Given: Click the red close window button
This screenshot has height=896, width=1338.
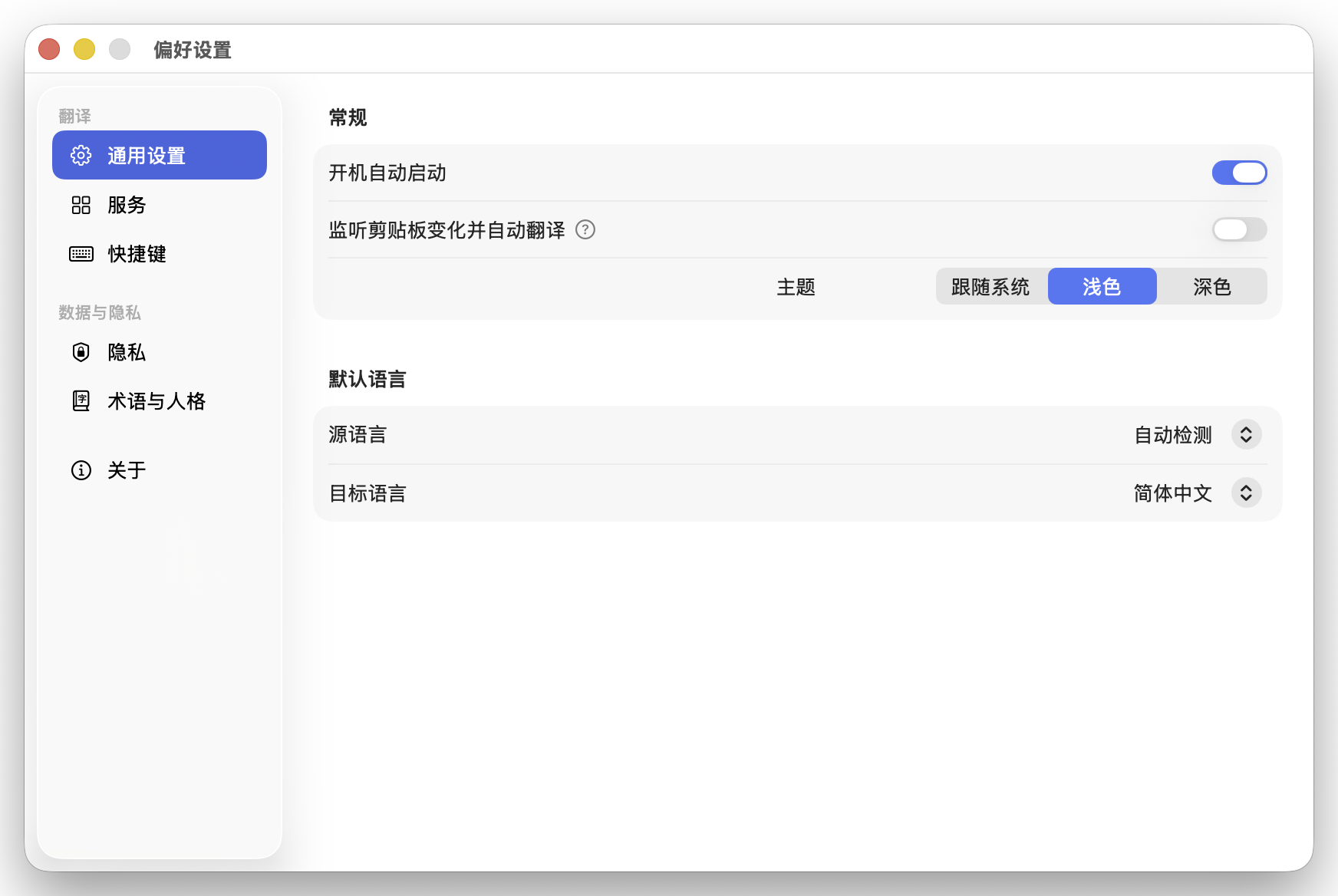Looking at the screenshot, I should tap(49, 49).
